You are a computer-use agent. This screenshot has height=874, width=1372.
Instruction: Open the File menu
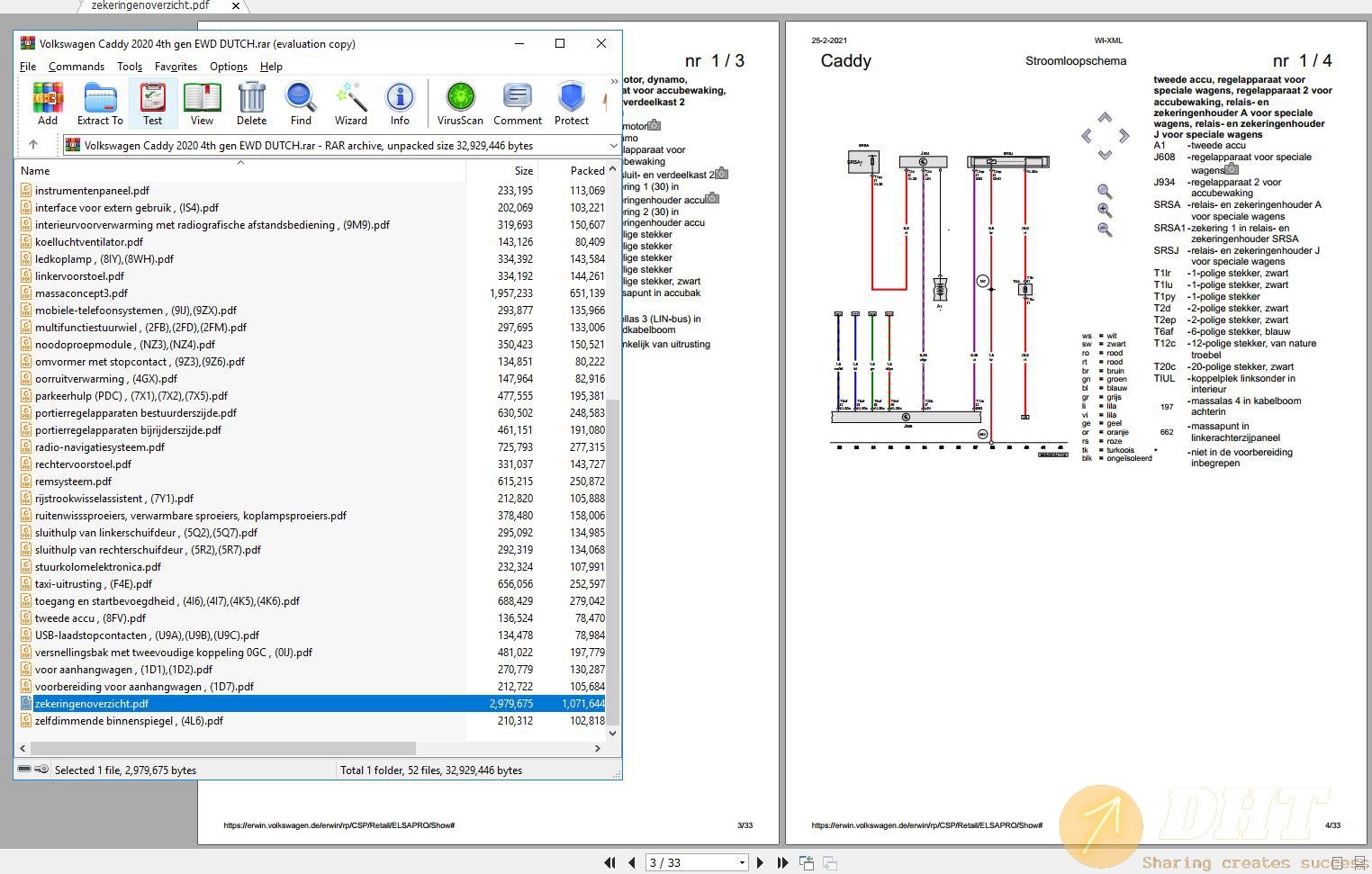(x=28, y=67)
